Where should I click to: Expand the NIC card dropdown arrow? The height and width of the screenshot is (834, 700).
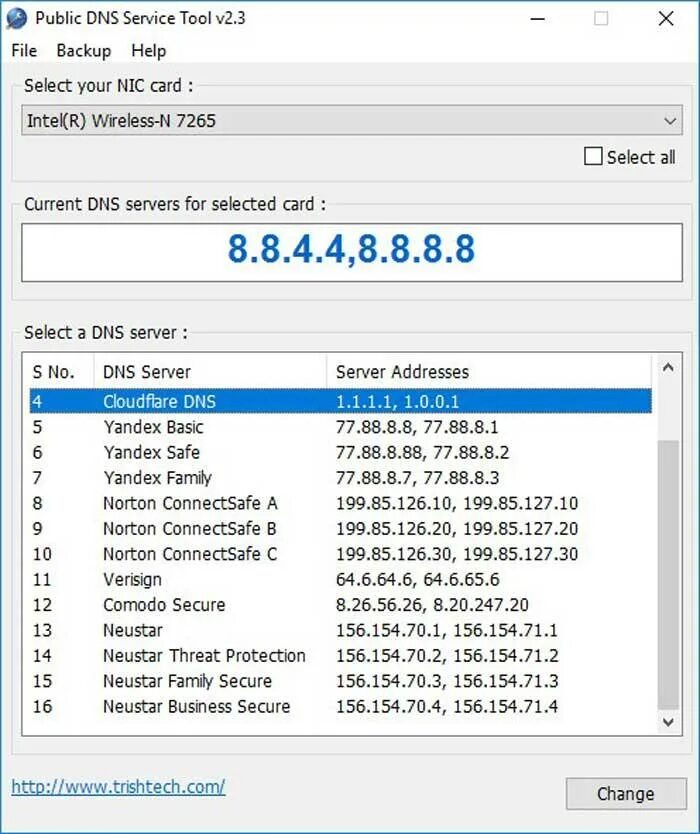click(670, 121)
